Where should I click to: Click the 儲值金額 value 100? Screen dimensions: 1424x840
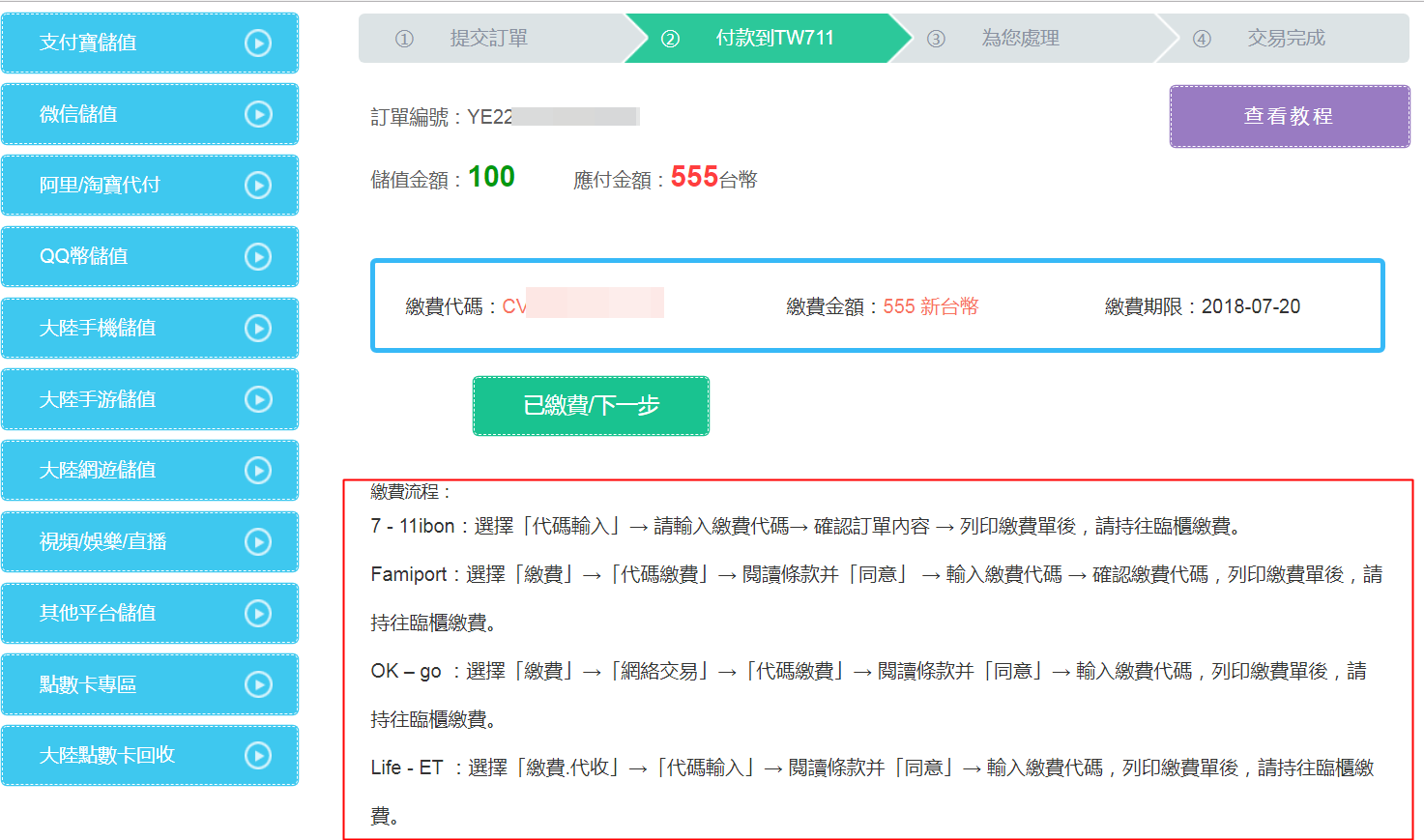coord(491,177)
